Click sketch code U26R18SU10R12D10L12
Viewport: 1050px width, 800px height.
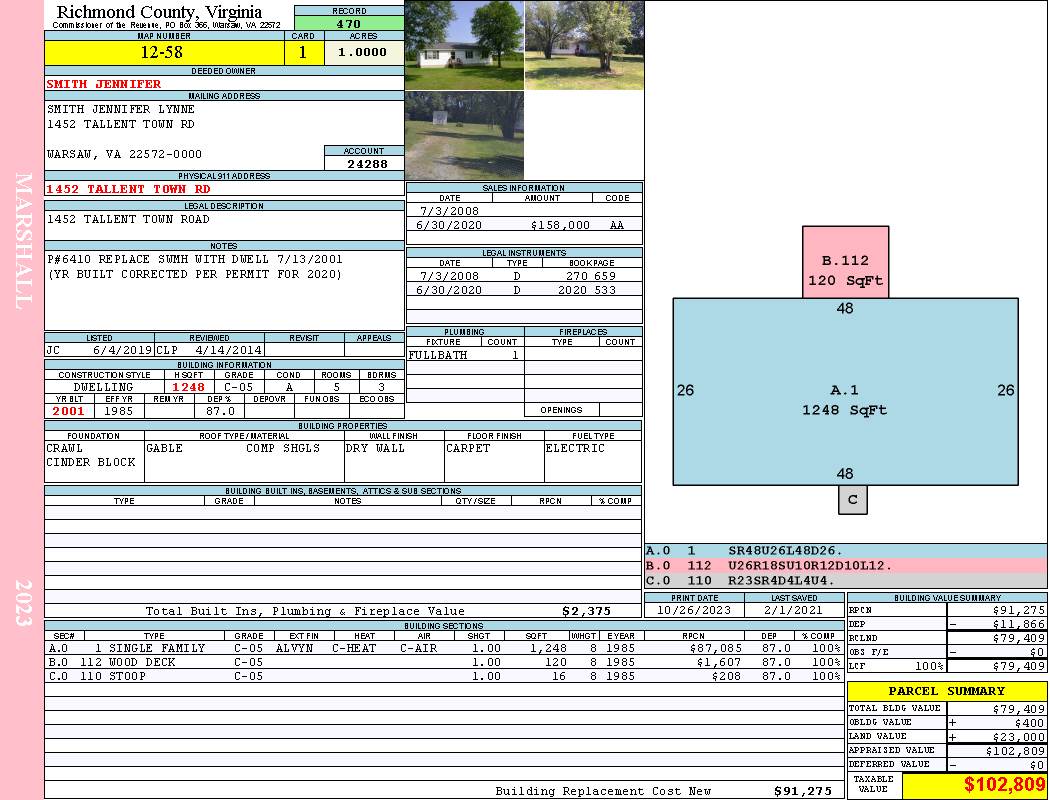[x=810, y=566]
